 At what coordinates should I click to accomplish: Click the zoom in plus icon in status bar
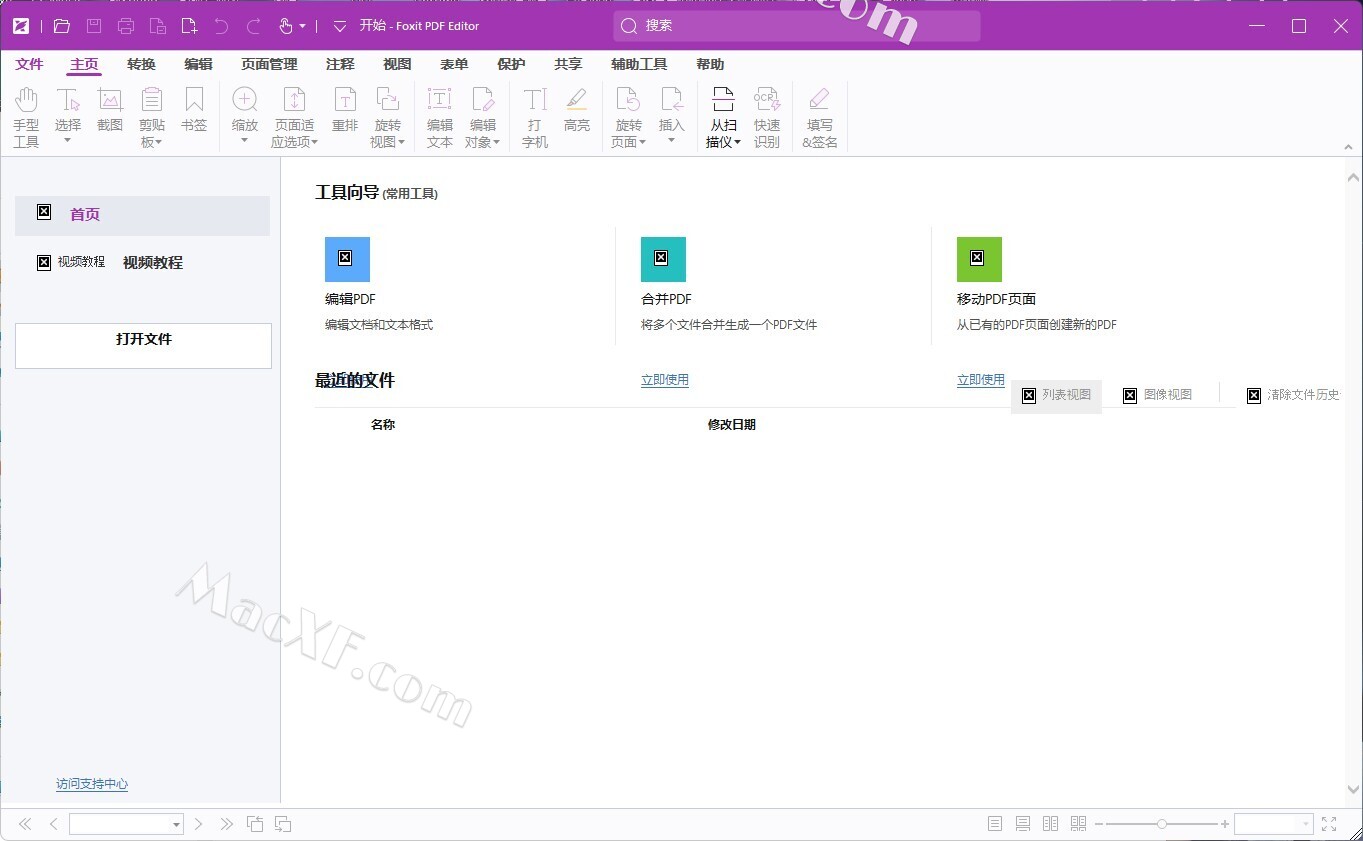tap(1225, 824)
